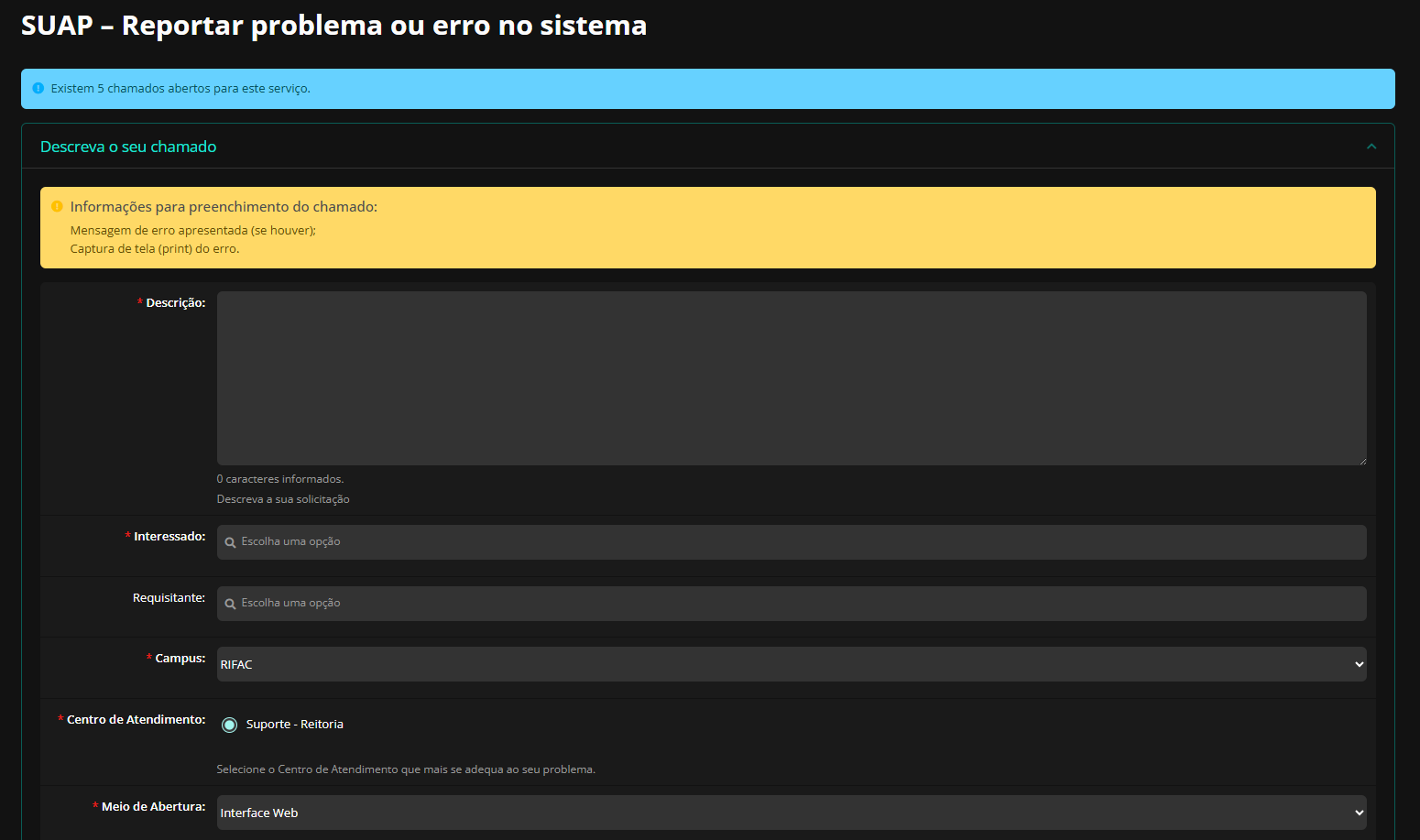Click the magnifier icon in the Interessado field
Viewport: 1420px width, 840px height.
[x=230, y=542]
